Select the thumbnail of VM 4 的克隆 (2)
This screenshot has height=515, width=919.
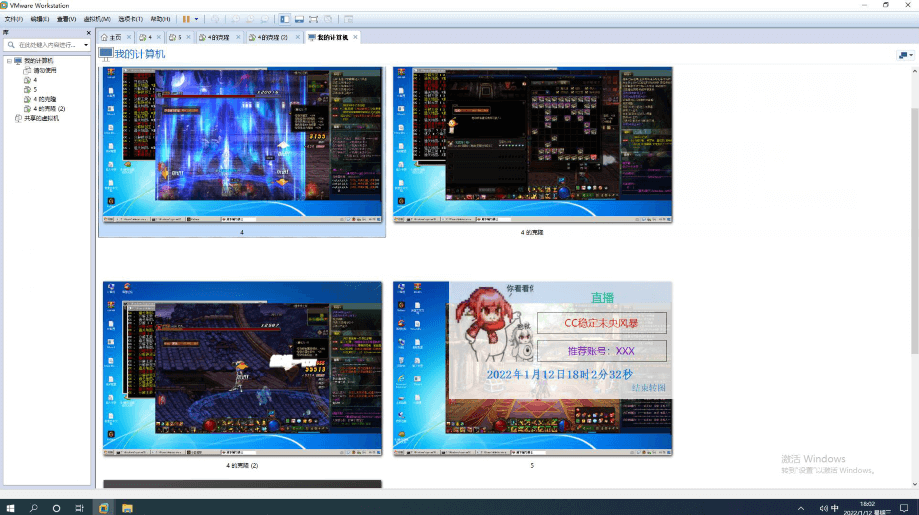[242, 369]
